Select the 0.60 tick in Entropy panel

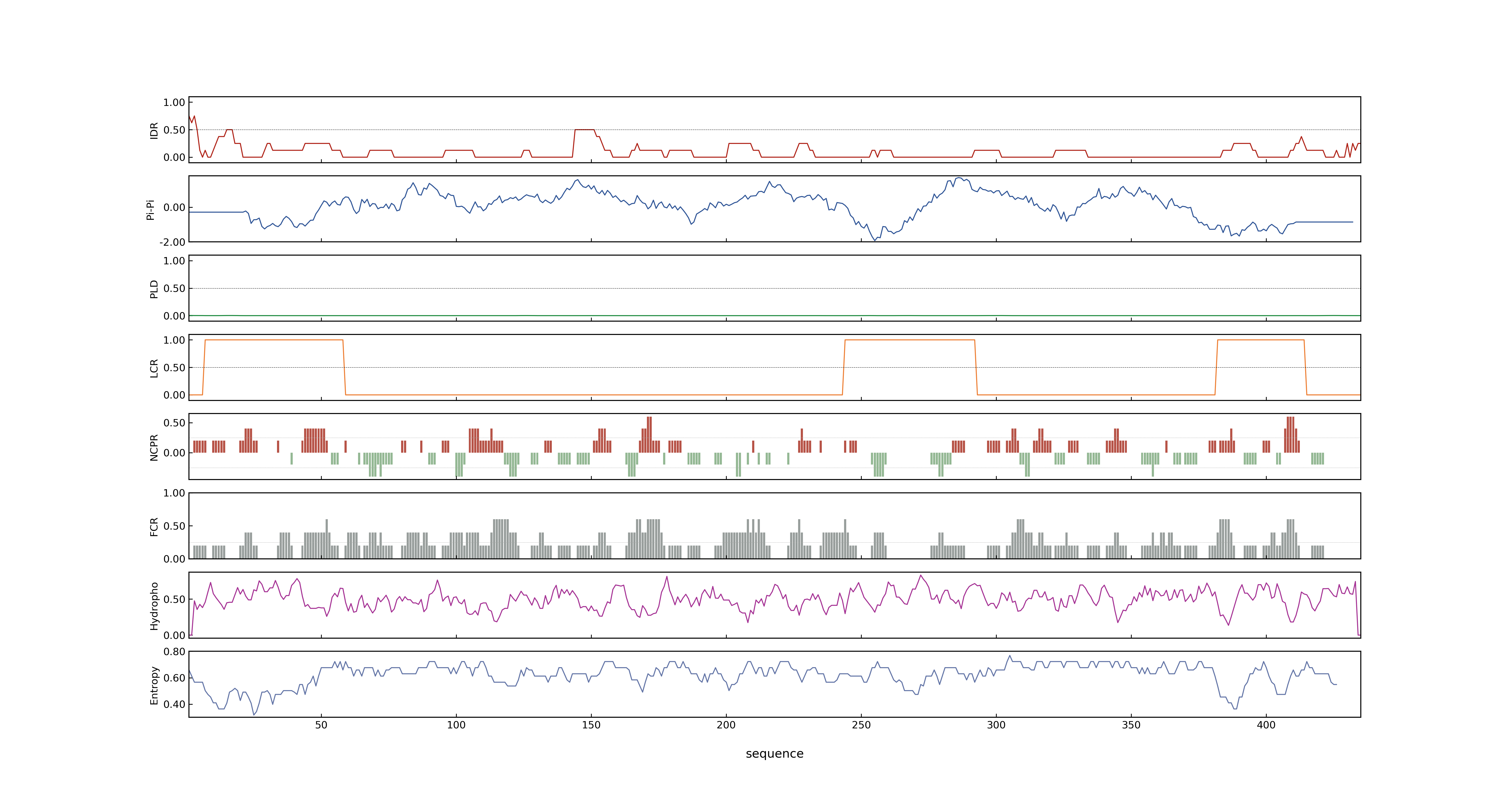click(174, 678)
